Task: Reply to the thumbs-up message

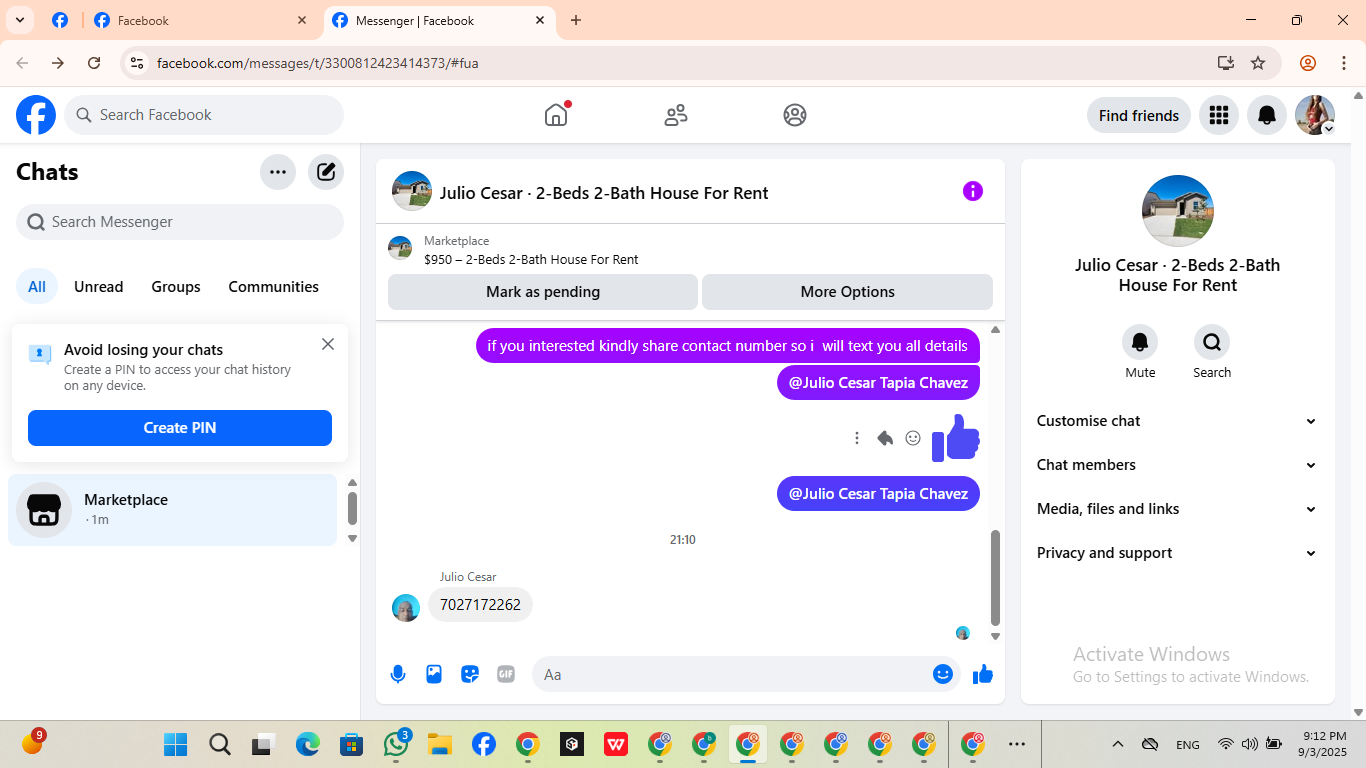Action: pyautogui.click(x=885, y=438)
